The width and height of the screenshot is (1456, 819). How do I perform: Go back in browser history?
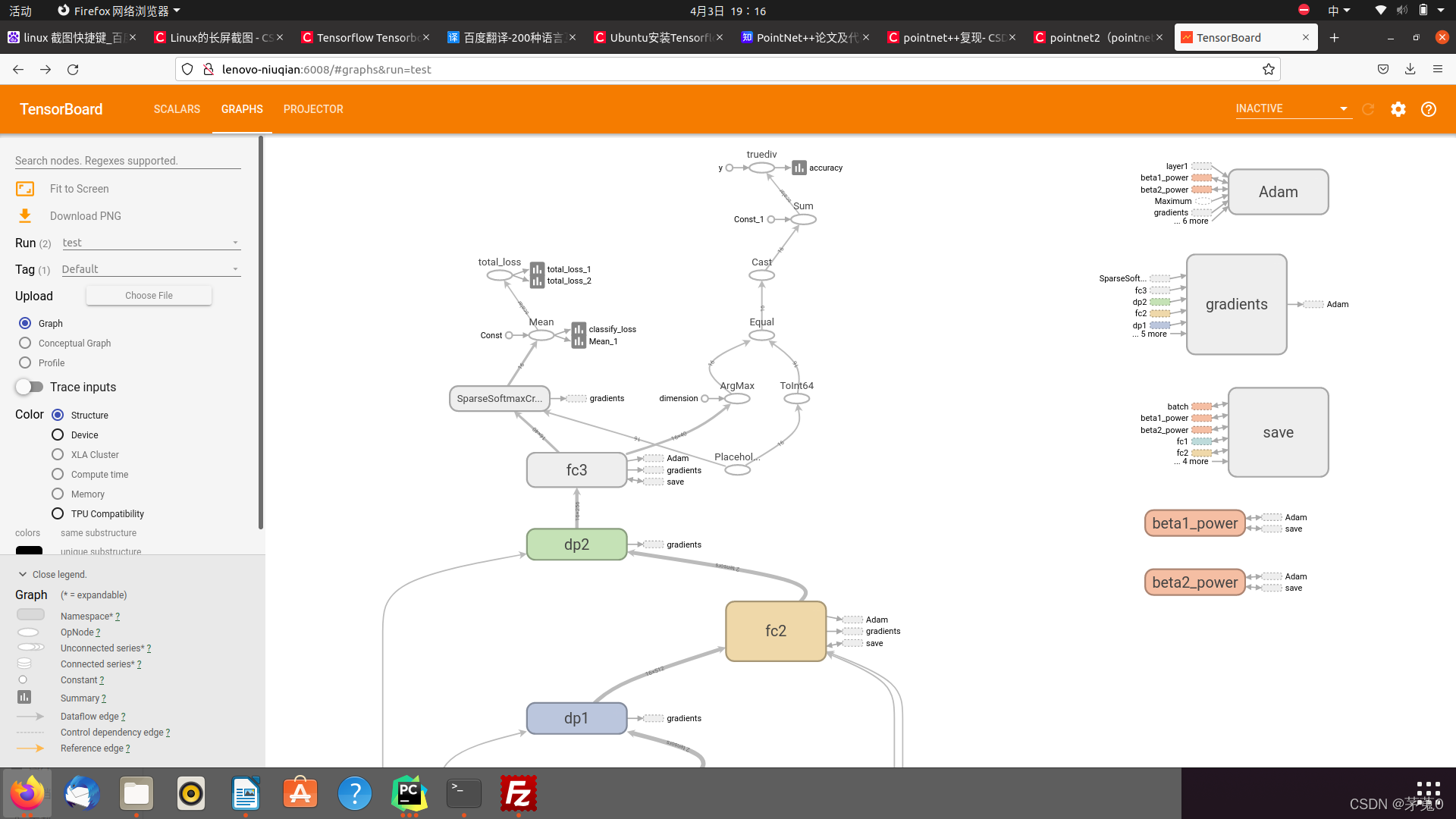pos(18,69)
